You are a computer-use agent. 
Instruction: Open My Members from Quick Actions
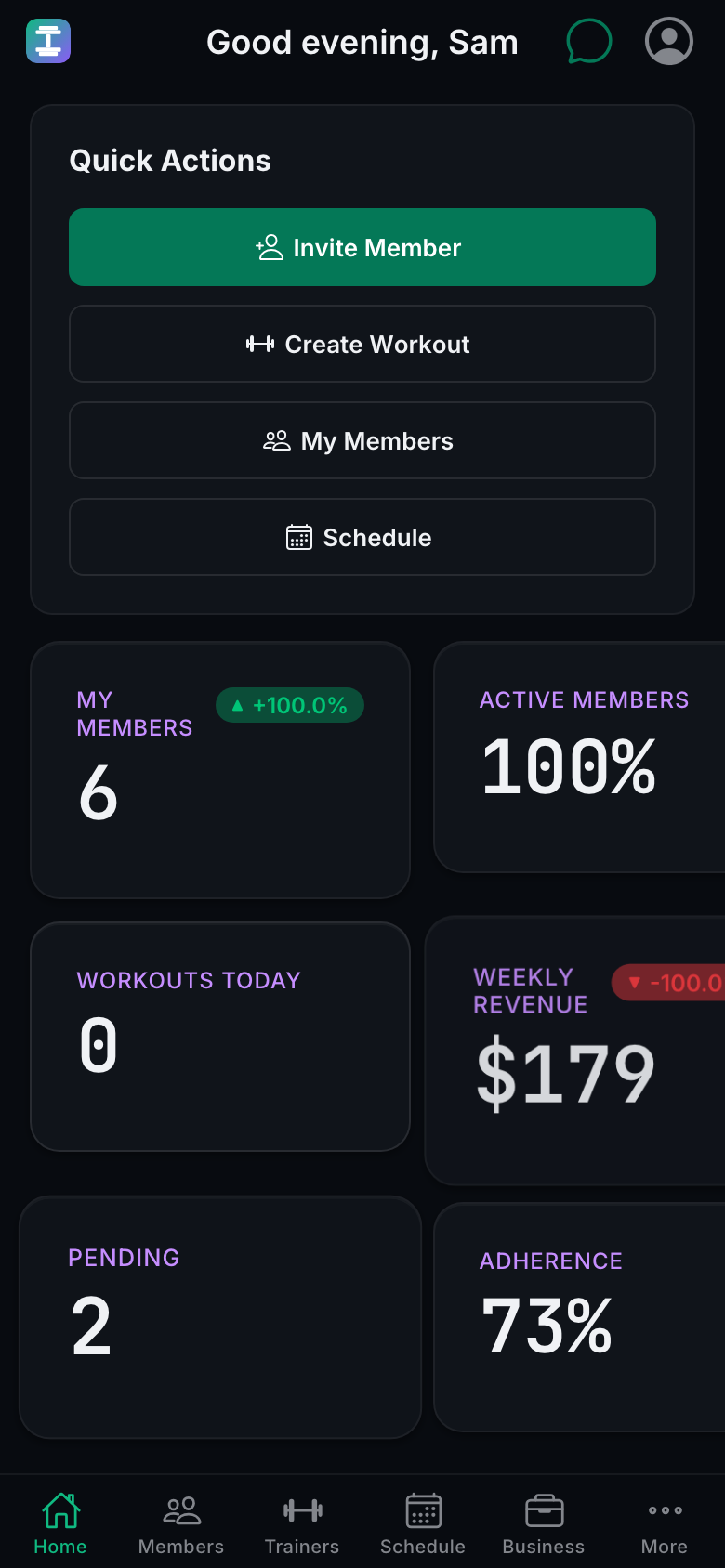[362, 440]
